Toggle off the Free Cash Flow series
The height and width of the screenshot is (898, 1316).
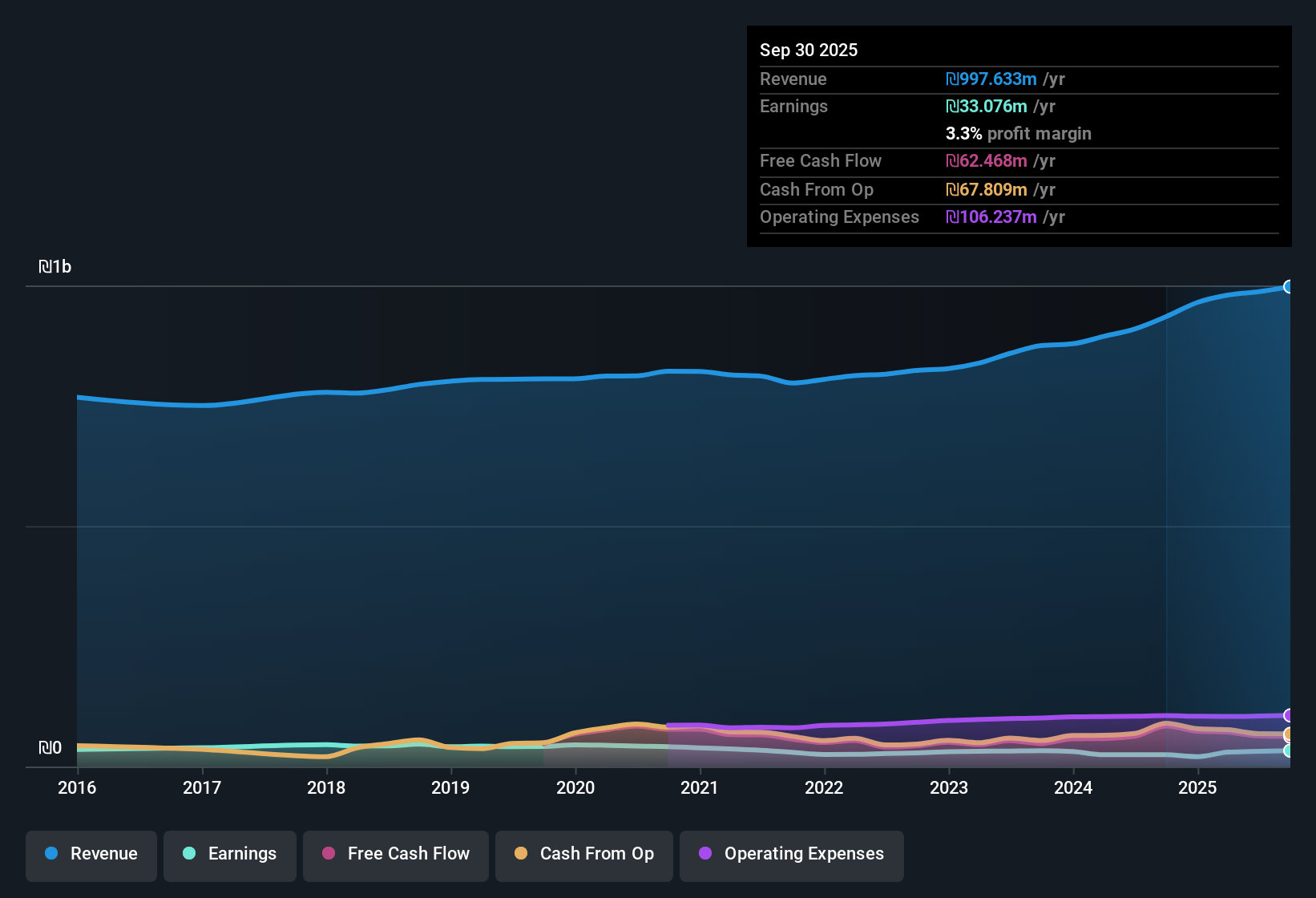[x=395, y=856]
